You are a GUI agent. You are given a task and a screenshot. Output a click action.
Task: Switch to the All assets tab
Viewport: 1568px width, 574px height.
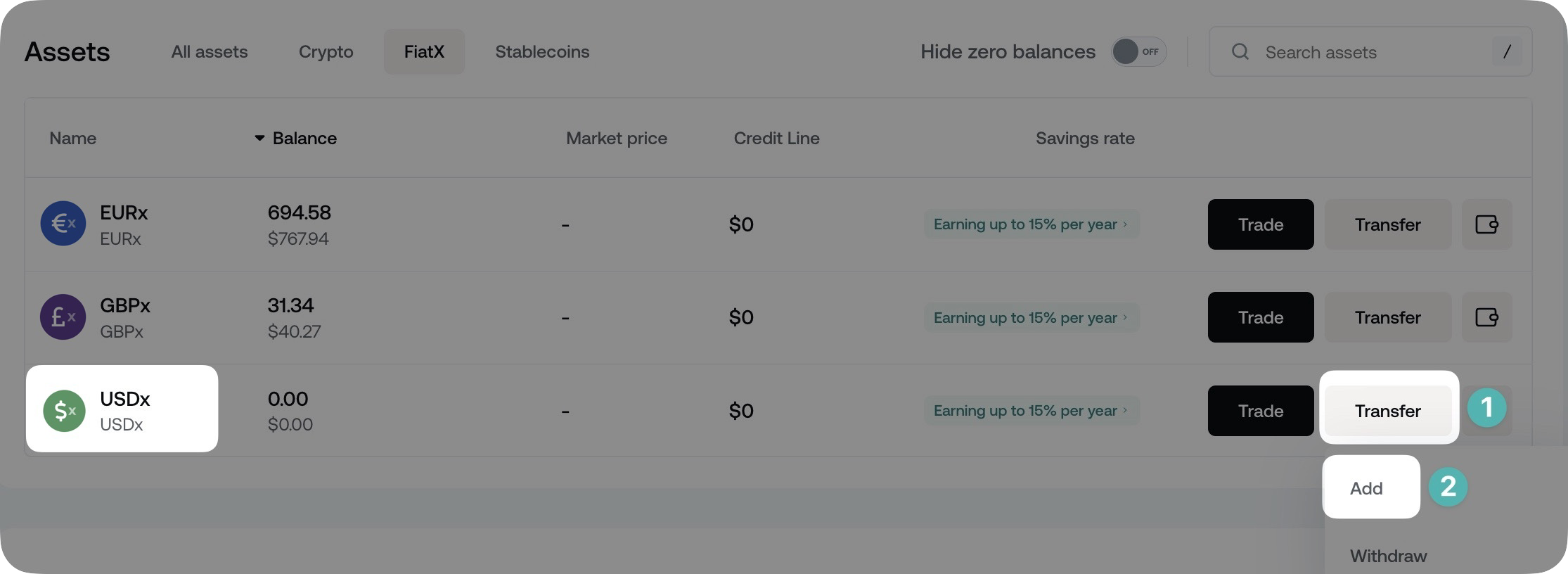pos(210,52)
